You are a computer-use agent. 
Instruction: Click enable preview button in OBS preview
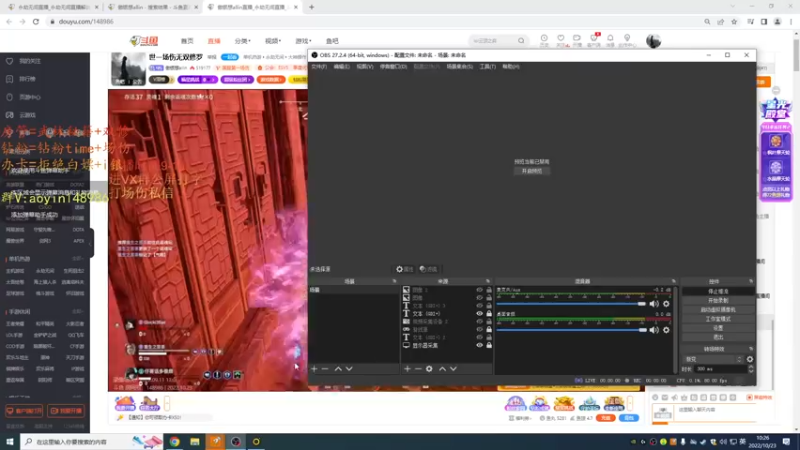532,171
